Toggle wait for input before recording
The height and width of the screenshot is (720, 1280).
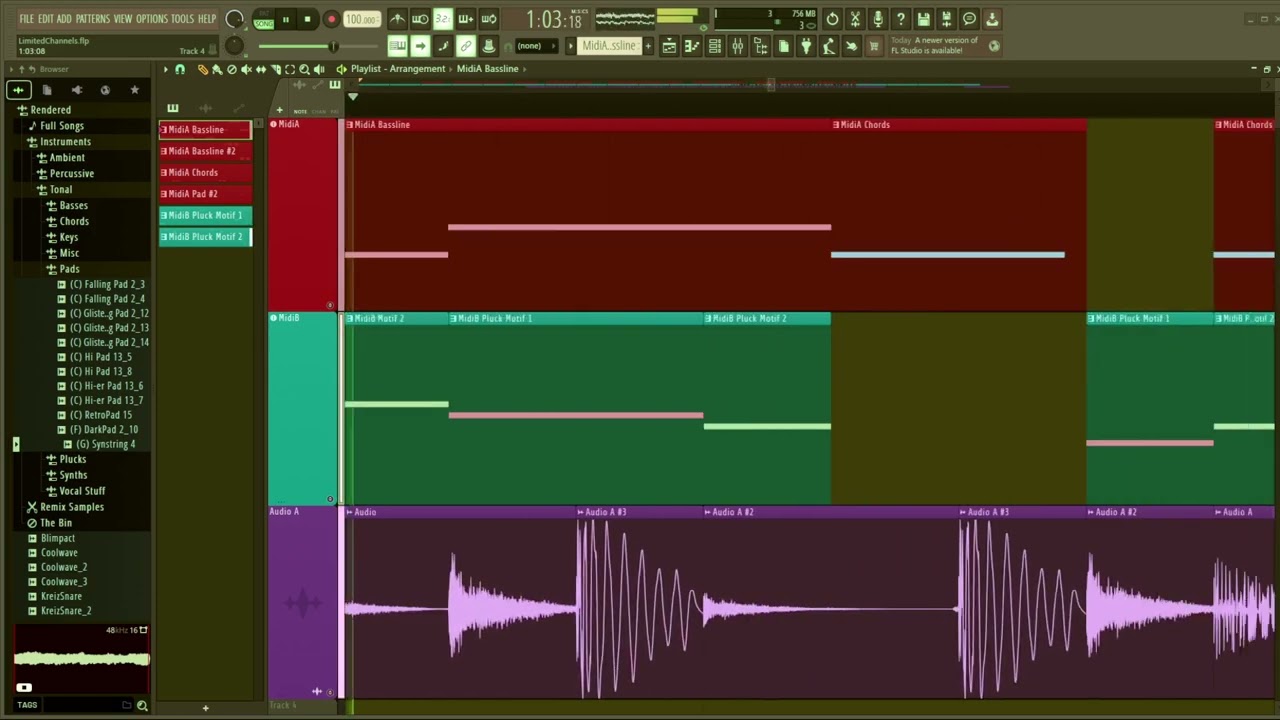pyautogui.click(x=420, y=19)
